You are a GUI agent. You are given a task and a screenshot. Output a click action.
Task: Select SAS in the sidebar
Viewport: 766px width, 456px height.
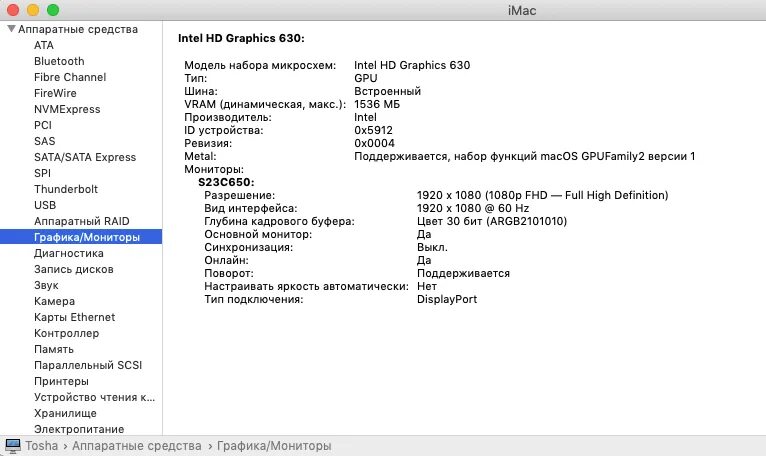click(x=44, y=141)
